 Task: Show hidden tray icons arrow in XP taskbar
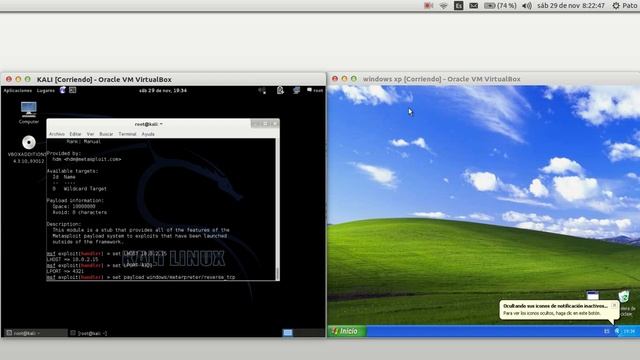tap(617, 331)
